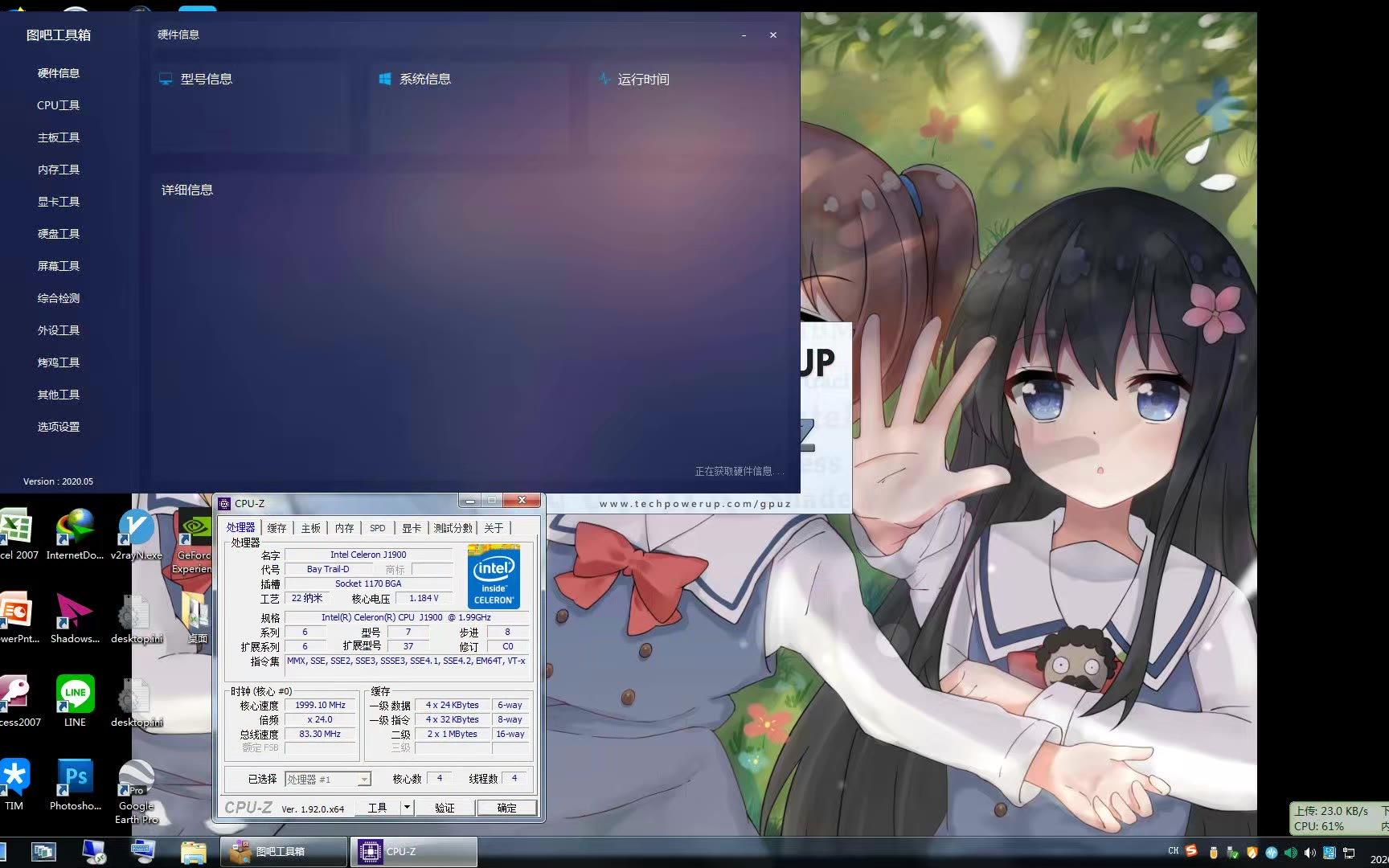The width and height of the screenshot is (1389, 868).
Task: Open 综合检测 in the toolbox sidebar
Action: [x=59, y=298]
